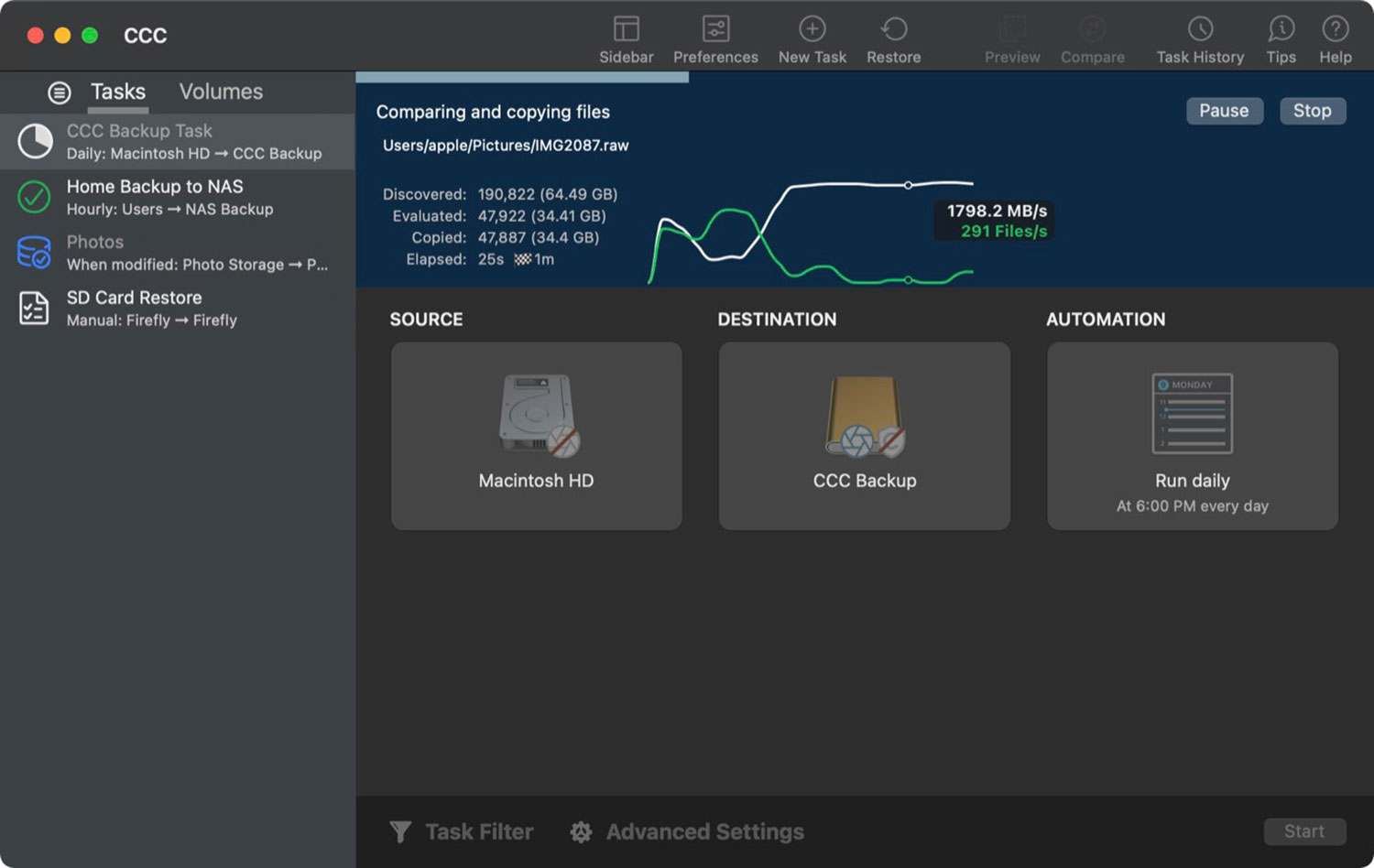Screen dimensions: 1374x868
Task: Open the Help question mark icon
Action: pos(1335,30)
